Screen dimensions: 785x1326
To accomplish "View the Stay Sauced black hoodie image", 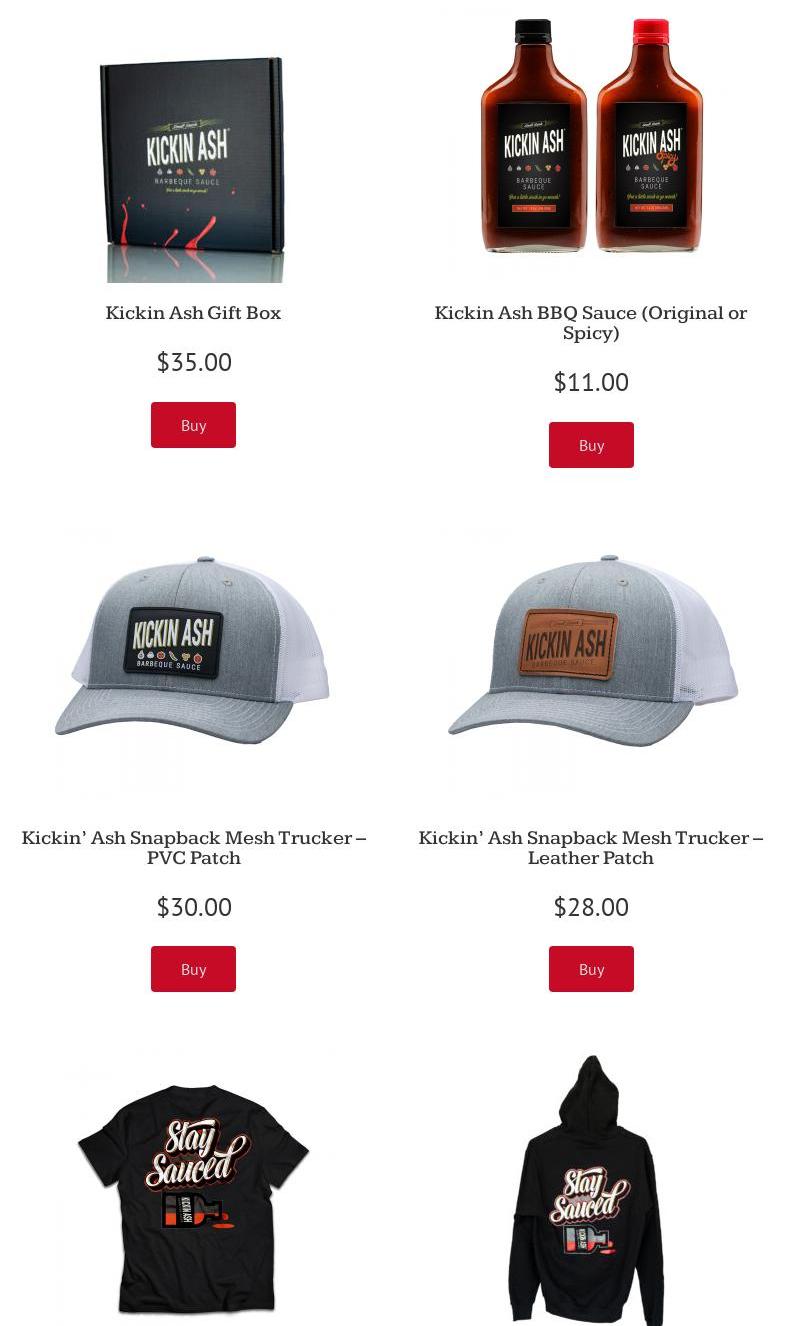I will coord(591,1190).
